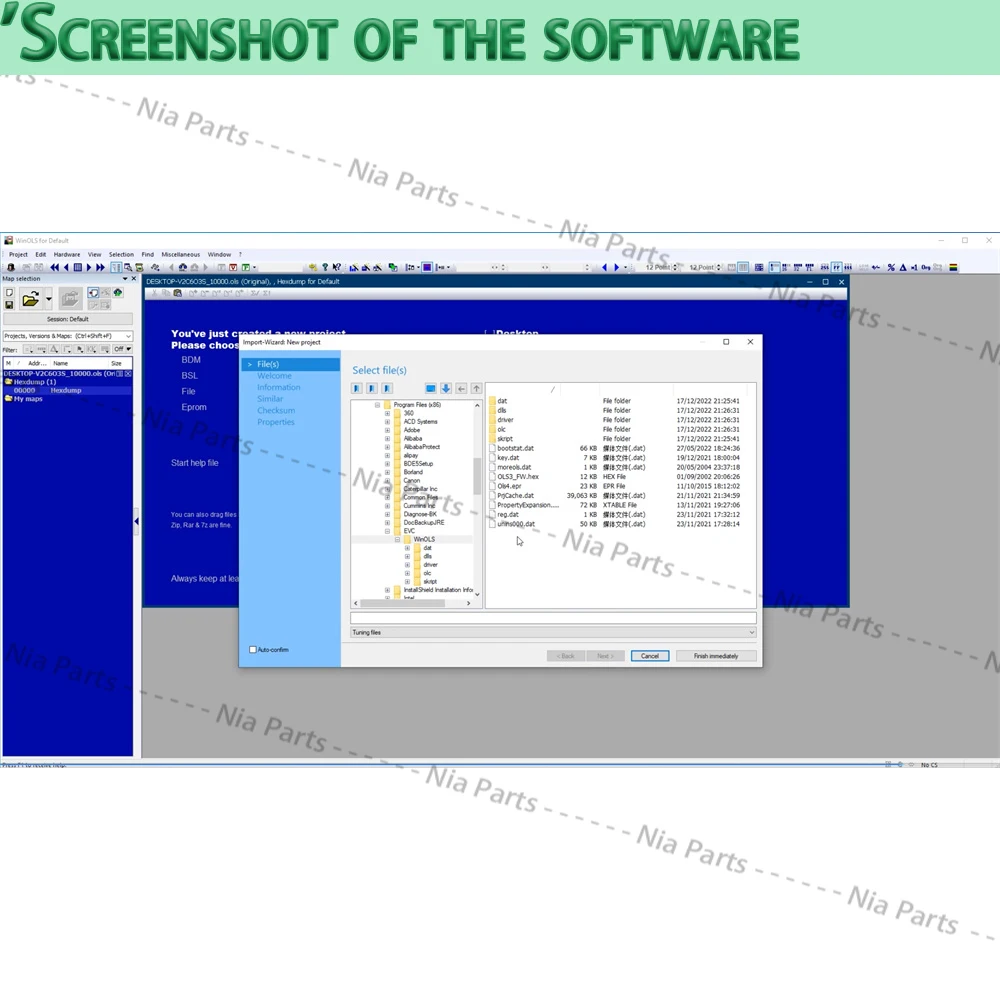1000x1000 pixels.
Task: Select the Ols4.epr file in the list
Action: pyautogui.click(x=509, y=486)
